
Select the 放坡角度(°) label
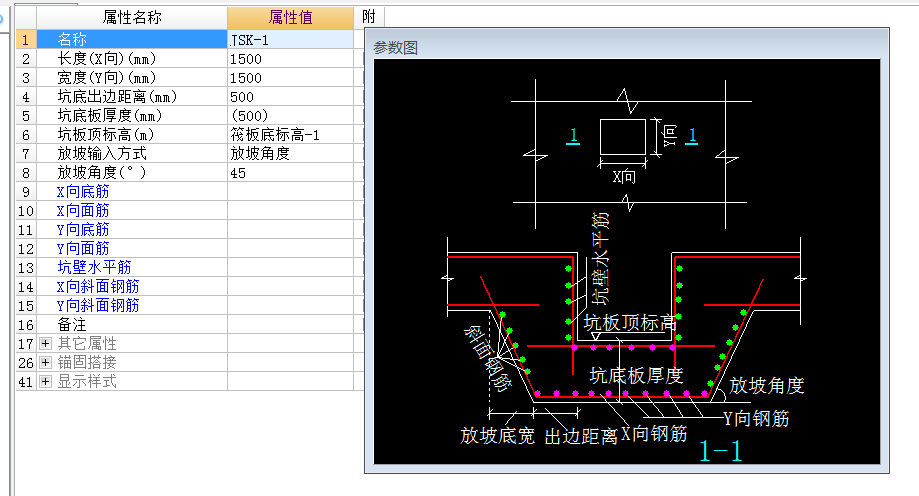[101, 173]
